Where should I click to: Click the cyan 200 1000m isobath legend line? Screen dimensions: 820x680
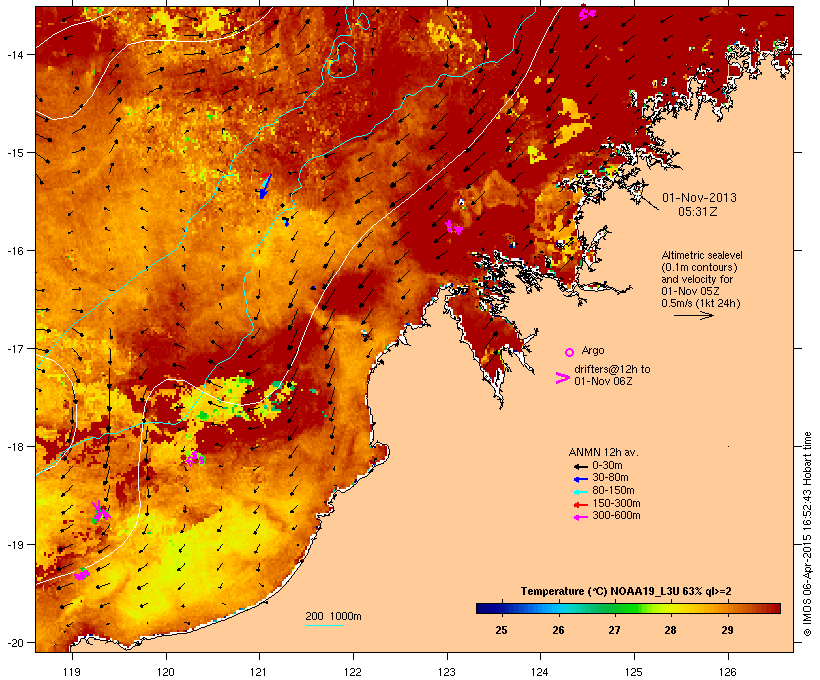(x=325, y=625)
